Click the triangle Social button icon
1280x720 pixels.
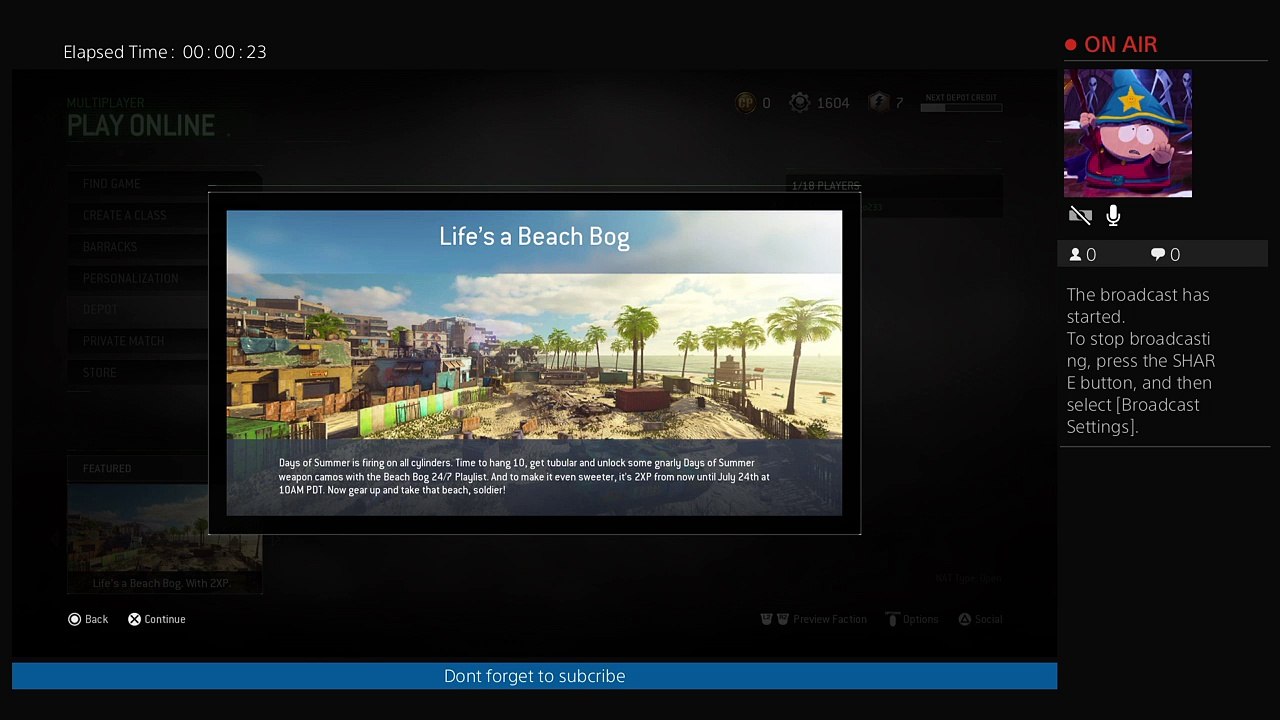coord(964,619)
